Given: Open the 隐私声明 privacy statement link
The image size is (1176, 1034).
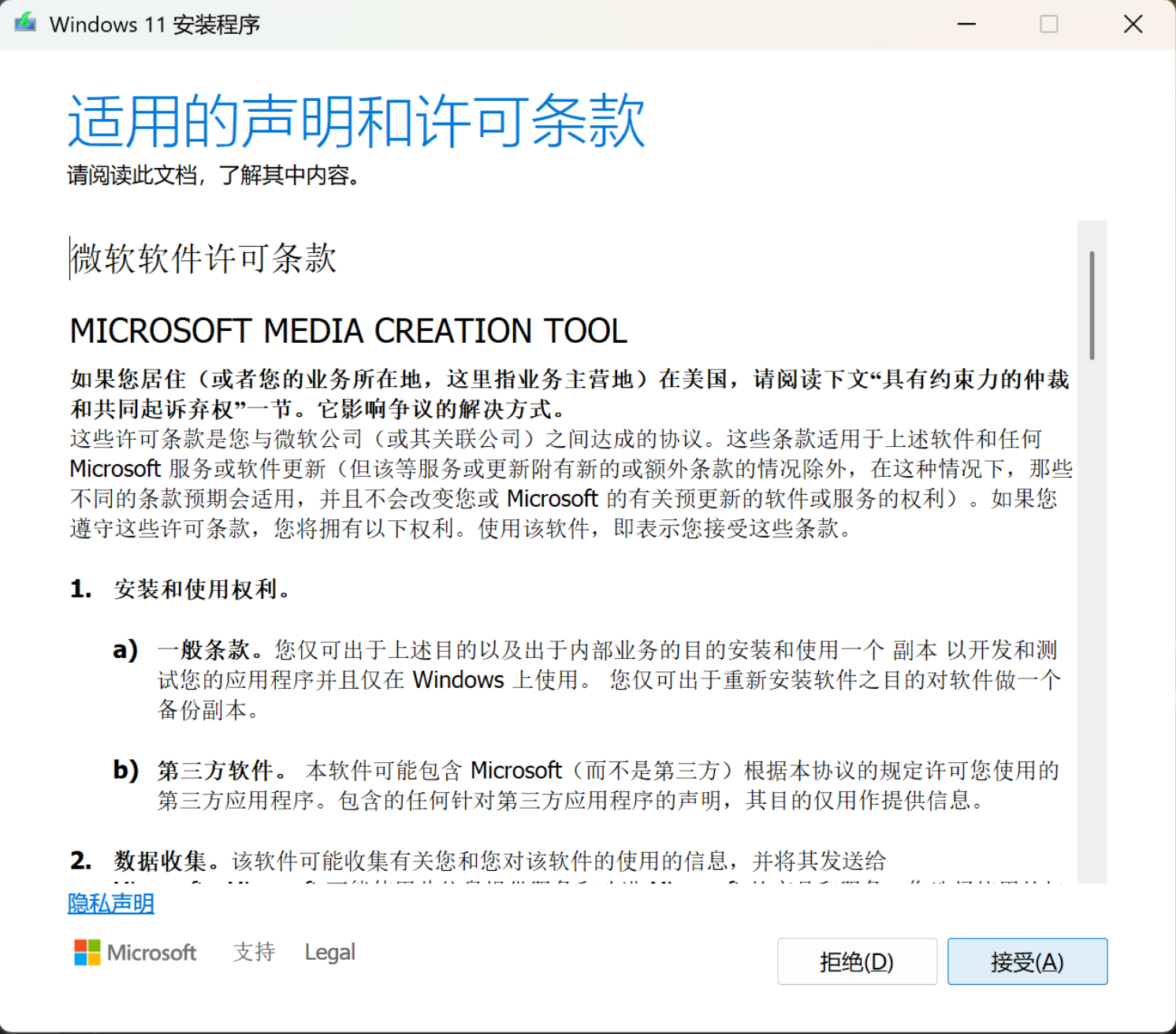Looking at the screenshot, I should 111,903.
